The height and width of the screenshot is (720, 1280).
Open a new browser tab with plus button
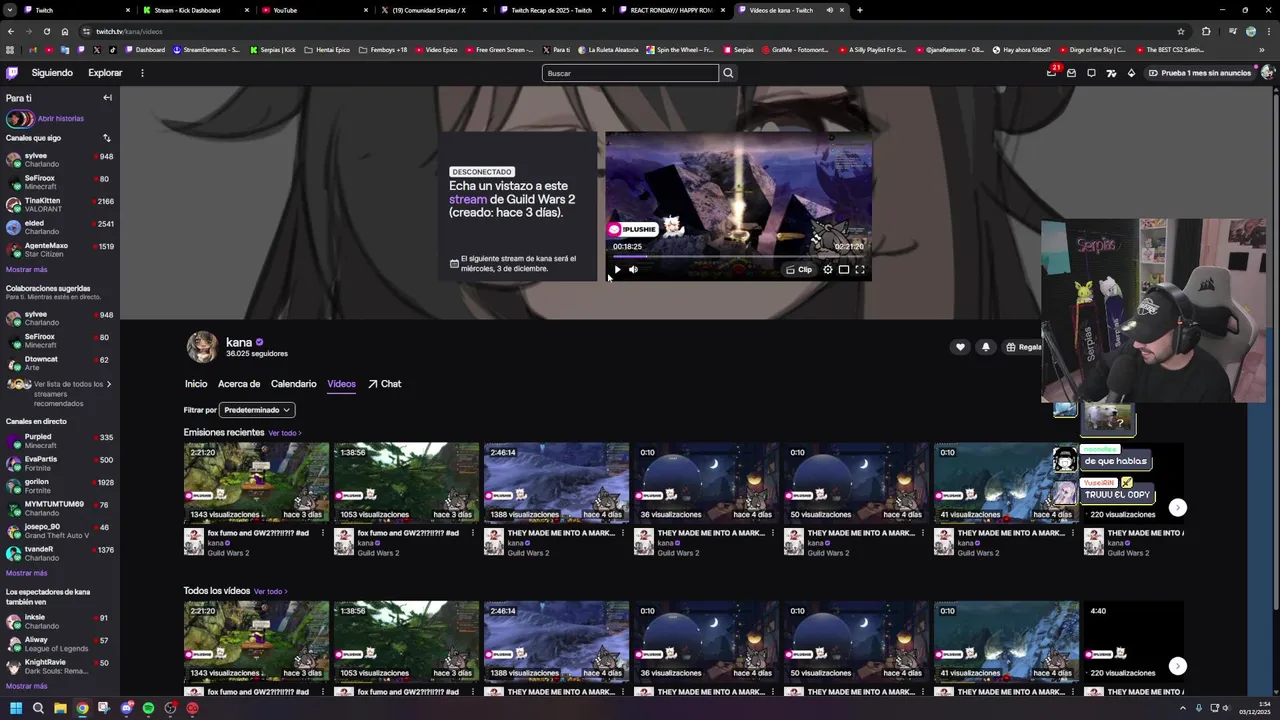coord(860,10)
